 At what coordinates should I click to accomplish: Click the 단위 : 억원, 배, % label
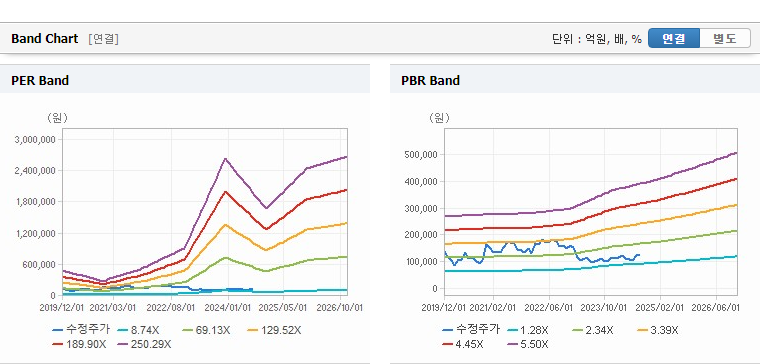[x=597, y=39]
